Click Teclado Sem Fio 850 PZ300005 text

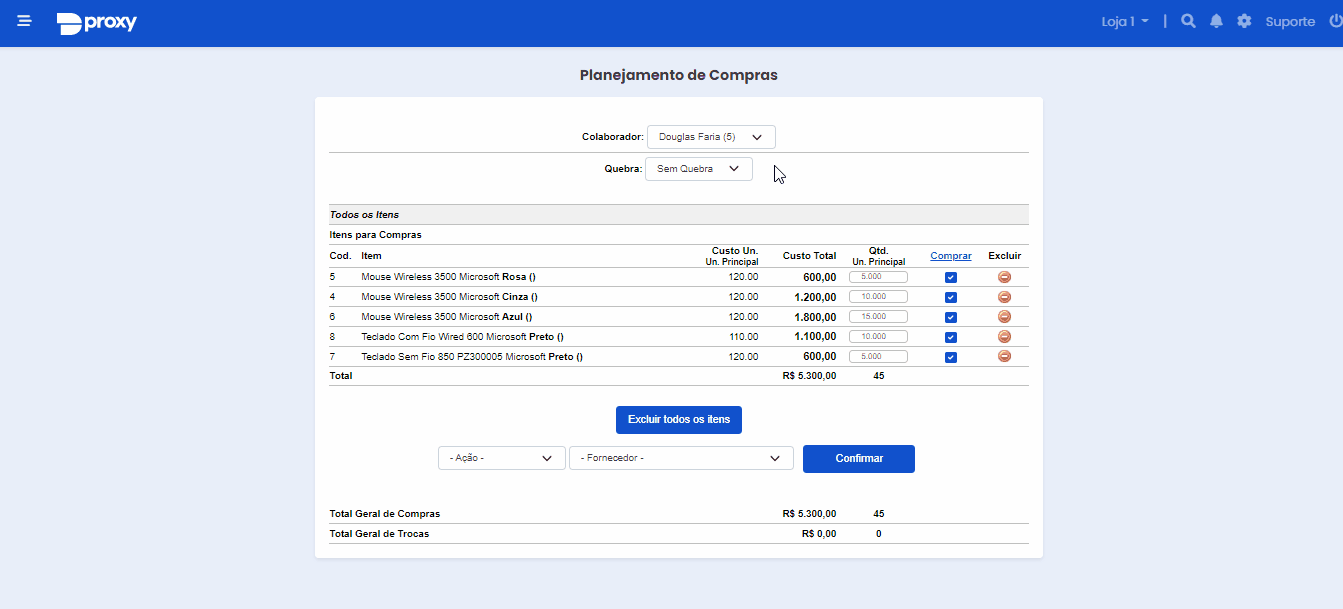point(472,357)
